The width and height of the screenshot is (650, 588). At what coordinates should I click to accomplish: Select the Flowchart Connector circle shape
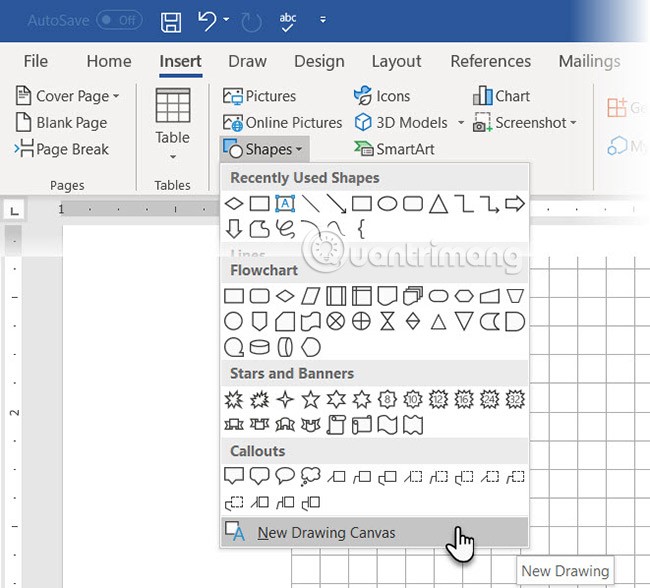point(233,321)
